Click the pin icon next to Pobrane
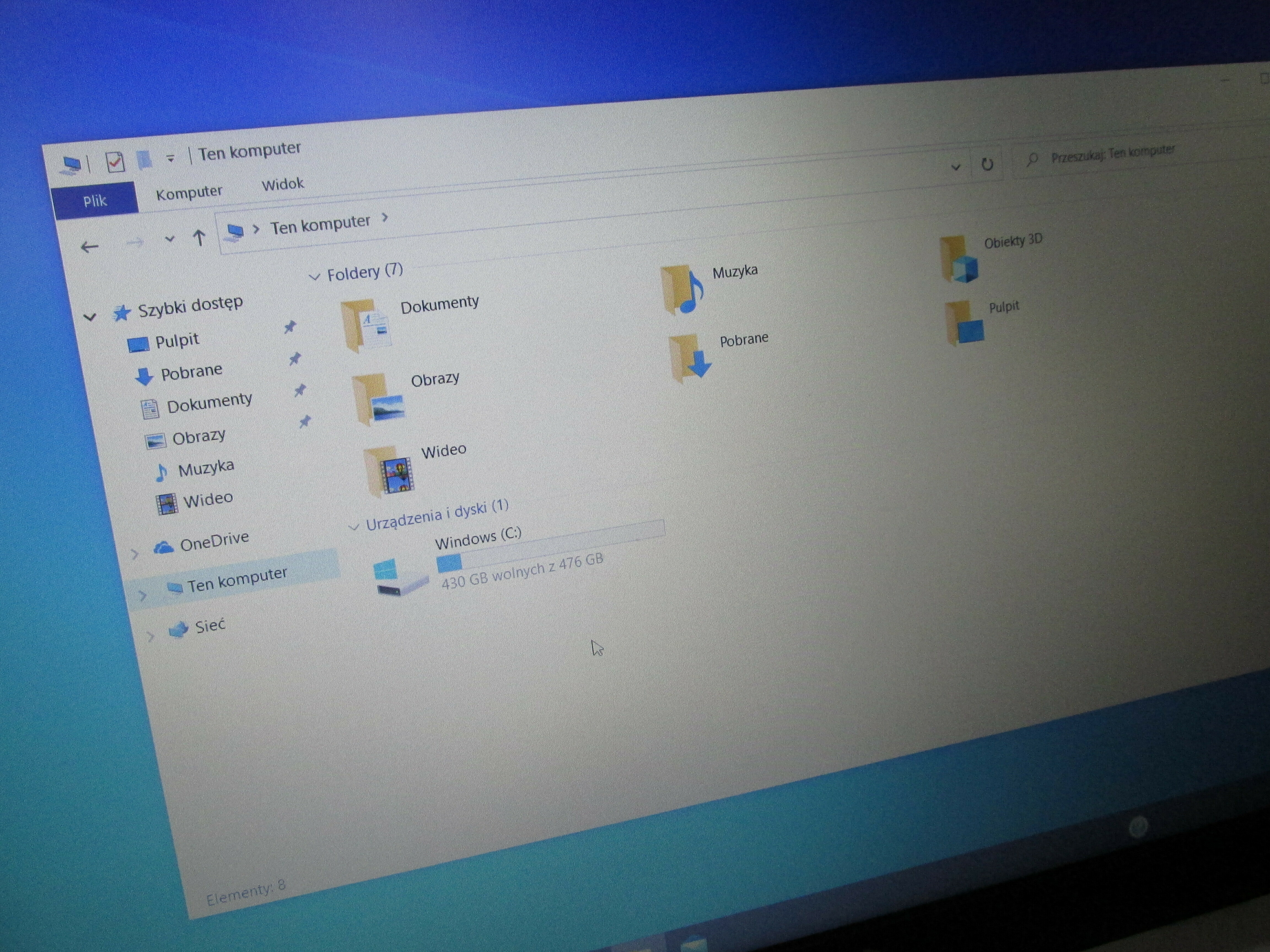This screenshot has height=952, width=1270. point(295,359)
